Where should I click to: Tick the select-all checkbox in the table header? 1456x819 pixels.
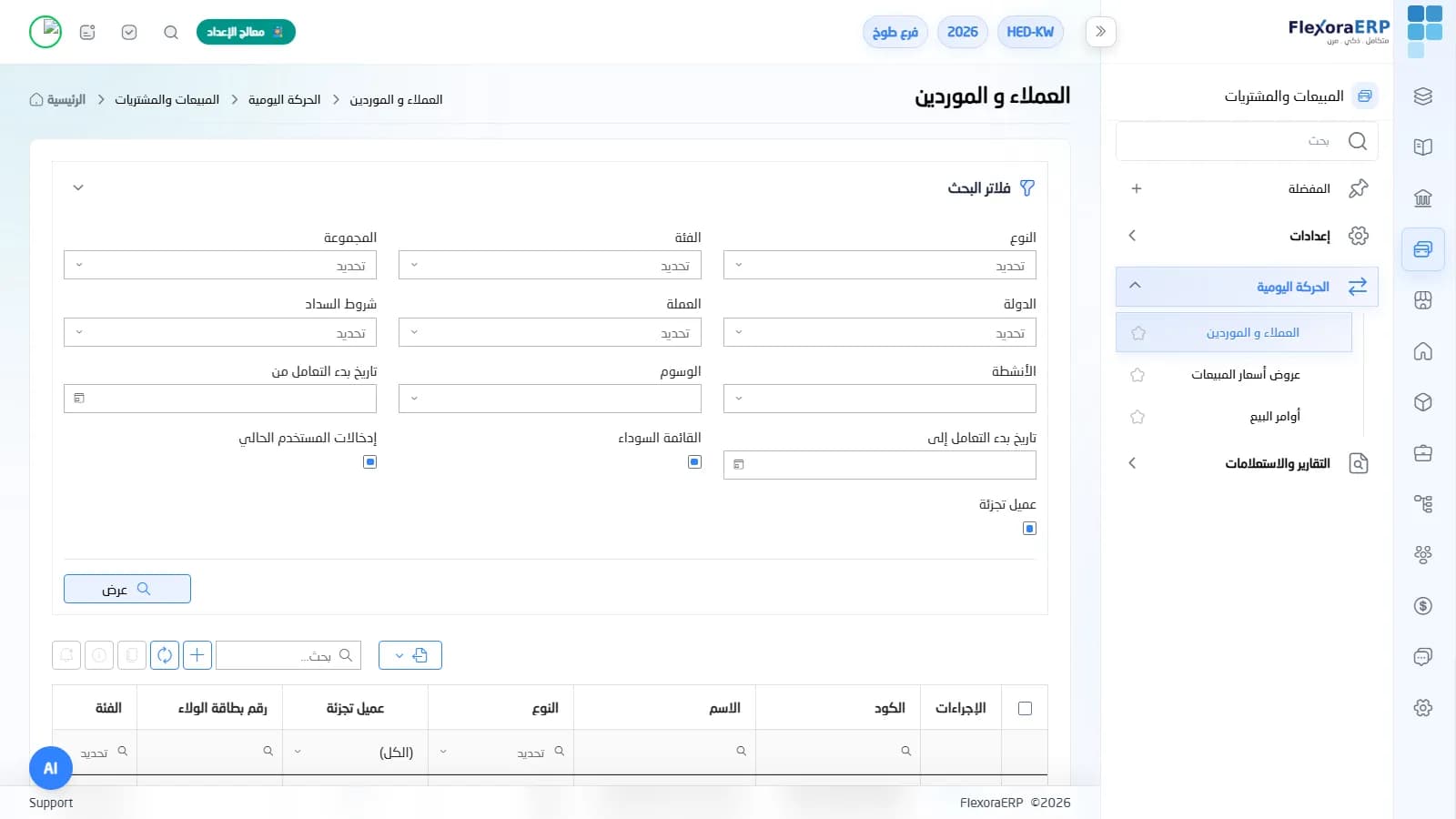point(1025,709)
